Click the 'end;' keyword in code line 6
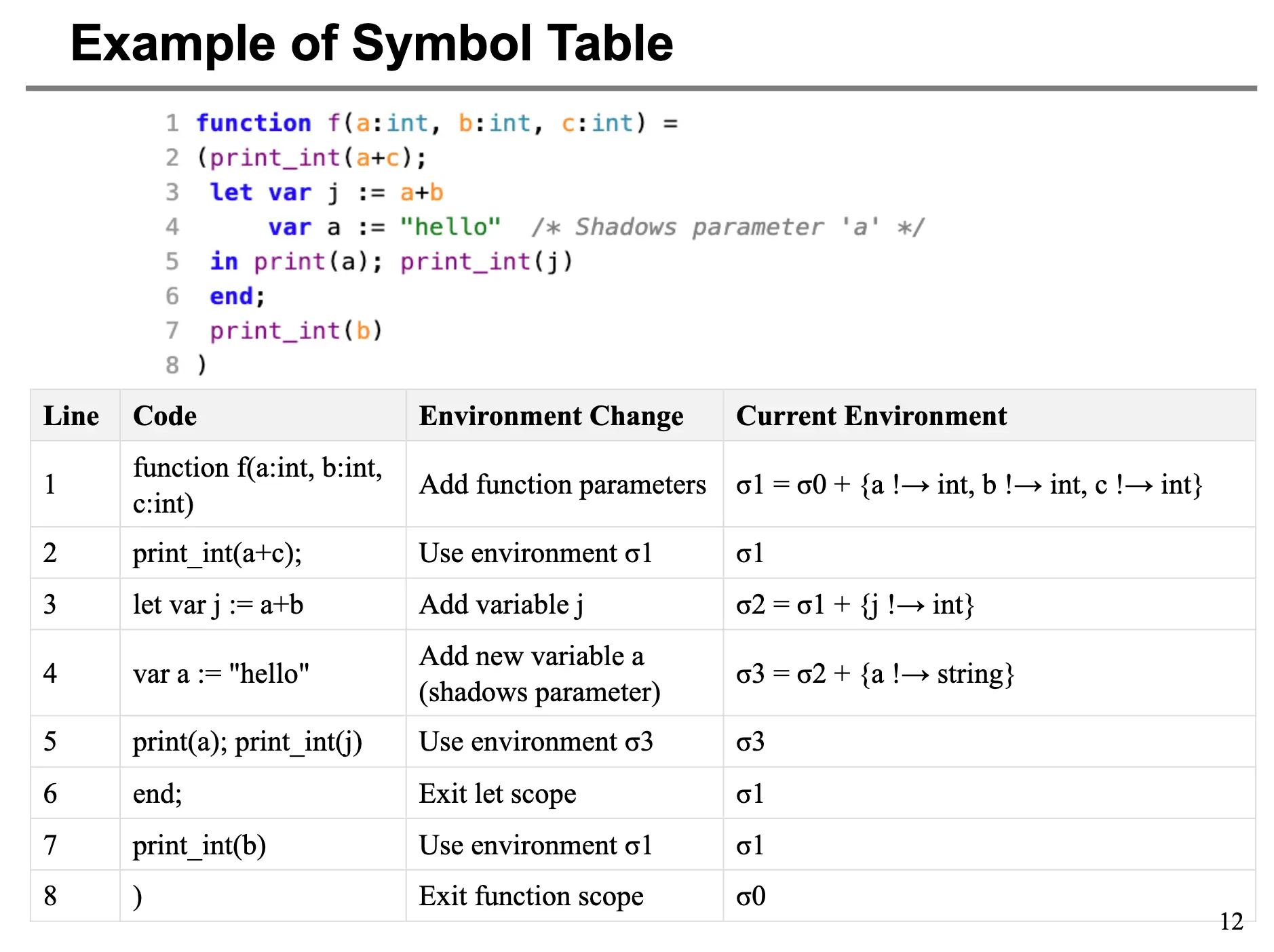1274x952 pixels. coord(237,296)
